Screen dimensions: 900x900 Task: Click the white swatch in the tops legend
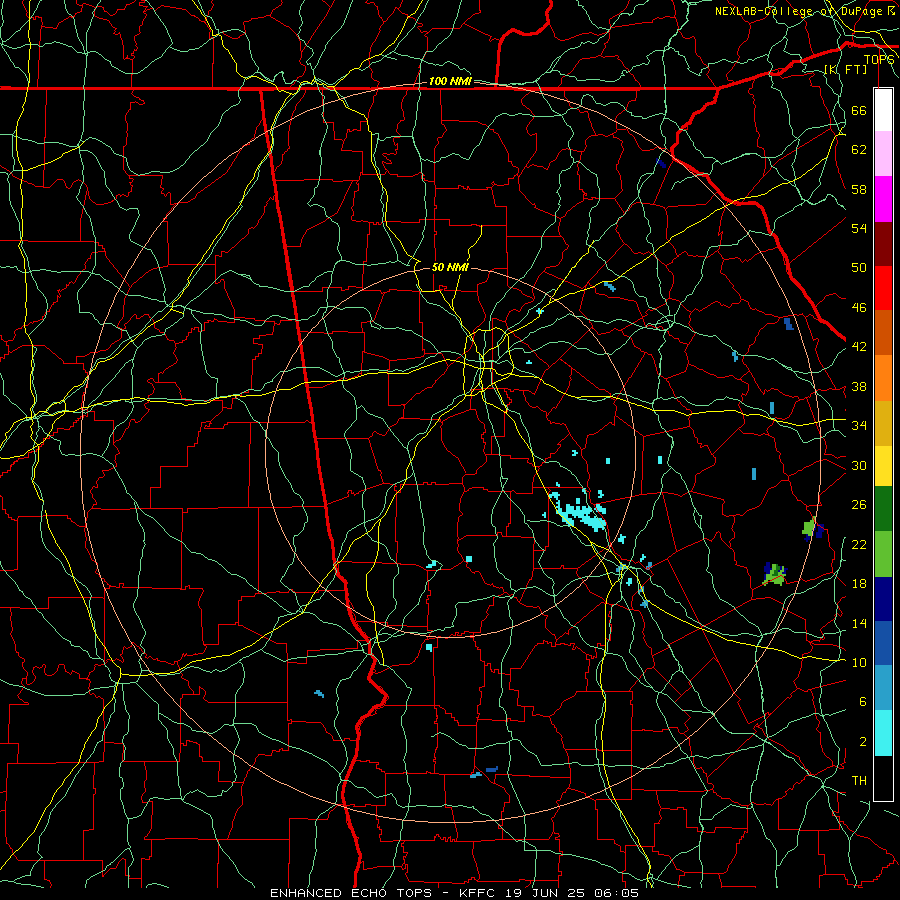pyautogui.click(x=883, y=110)
